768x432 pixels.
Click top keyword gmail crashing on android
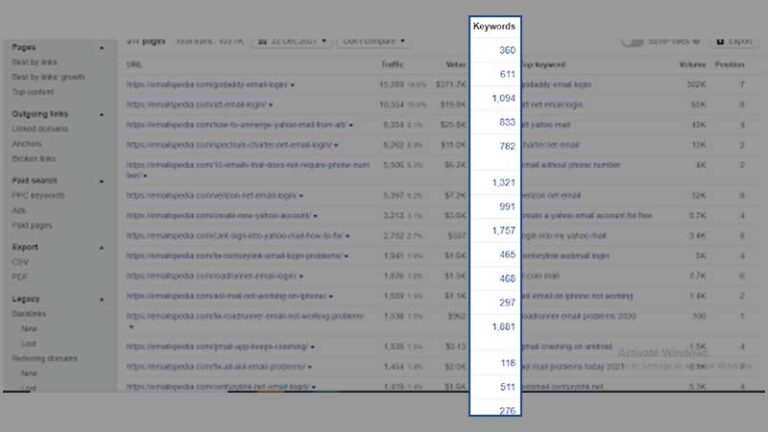click(567, 347)
